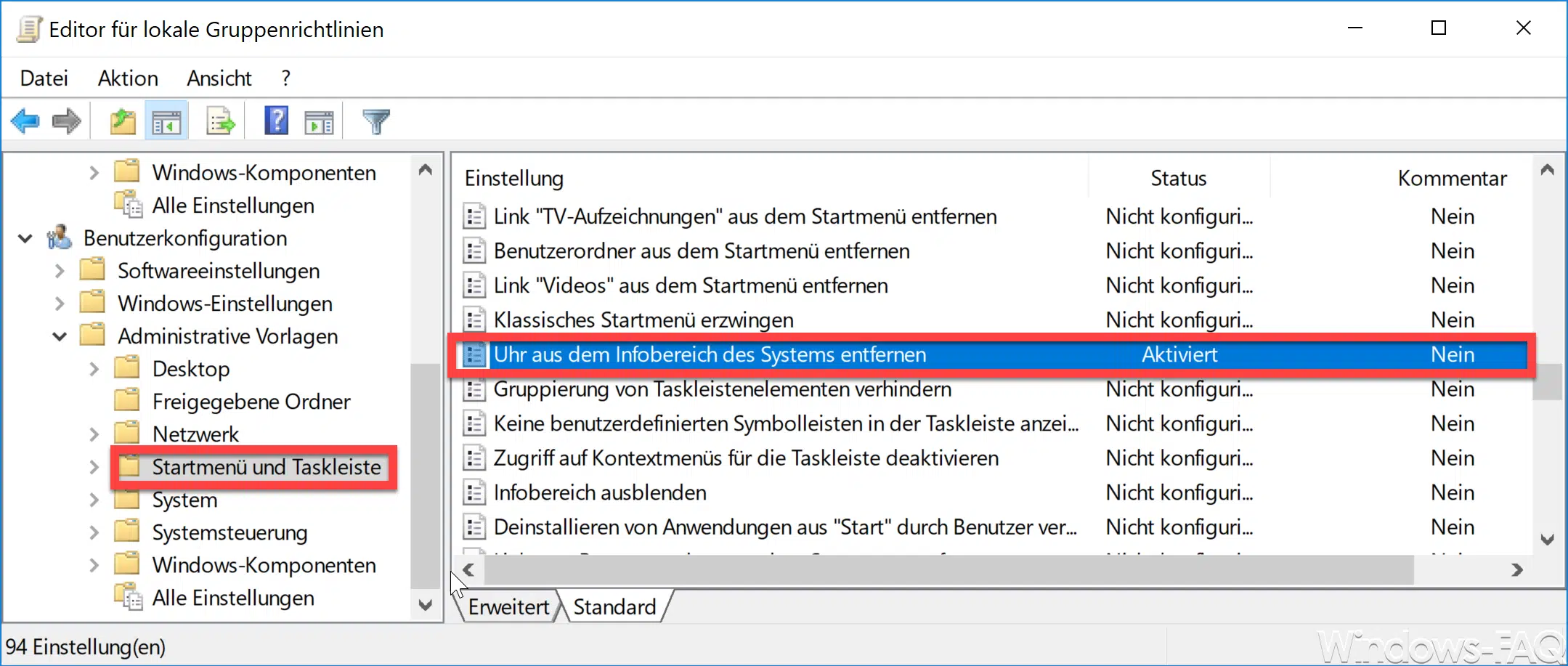Open Help via the blue question-mark icon
1568x666 pixels.
point(276,121)
